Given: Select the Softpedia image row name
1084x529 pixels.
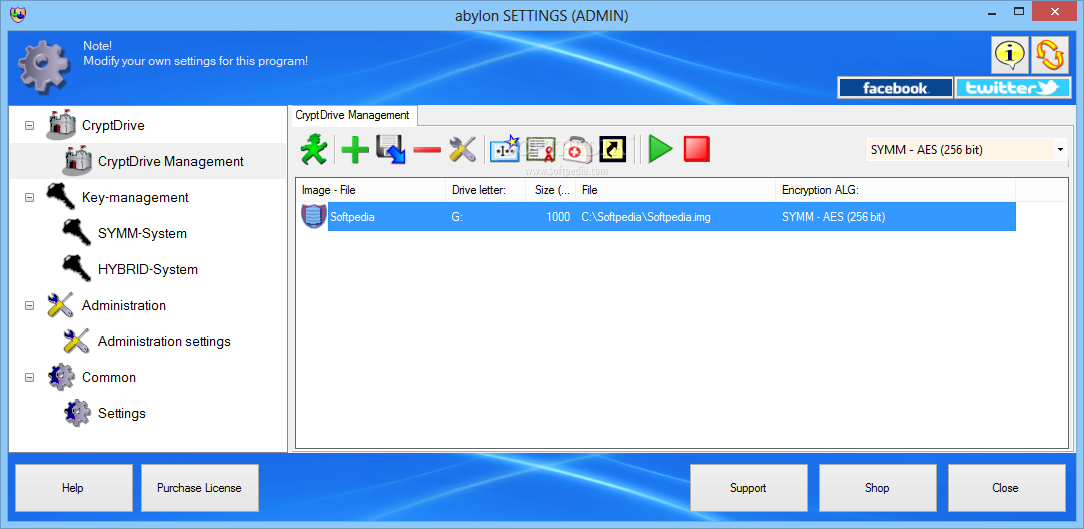Looking at the screenshot, I should [x=353, y=217].
